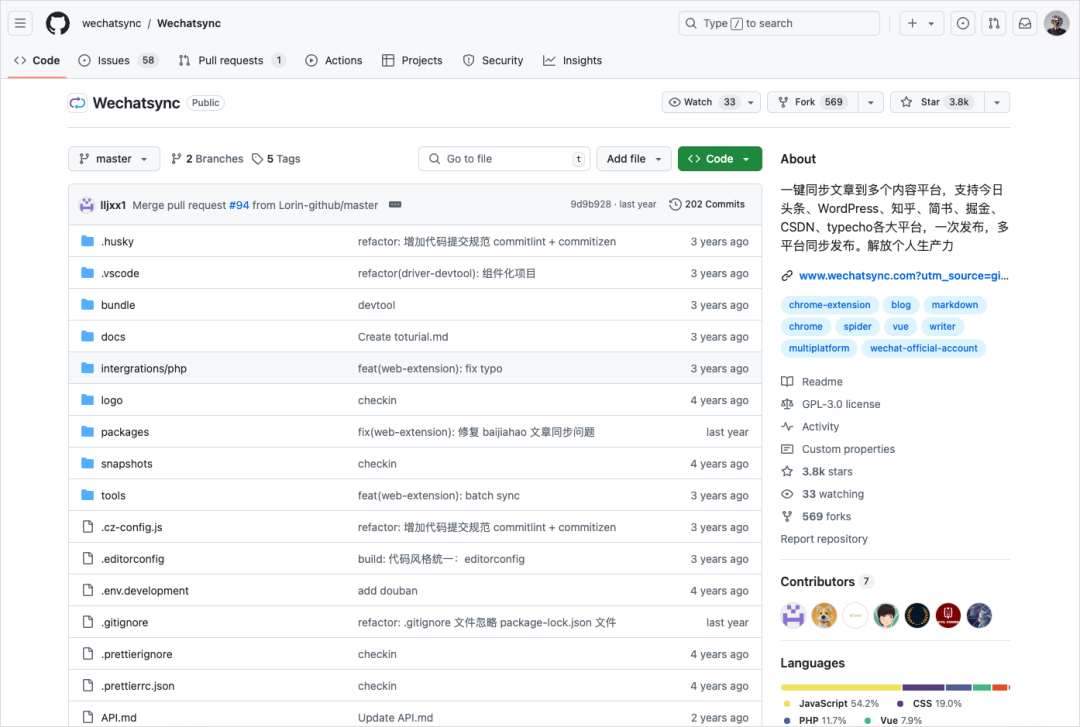
Task: Open the notifications inbox icon
Action: tap(1025, 23)
